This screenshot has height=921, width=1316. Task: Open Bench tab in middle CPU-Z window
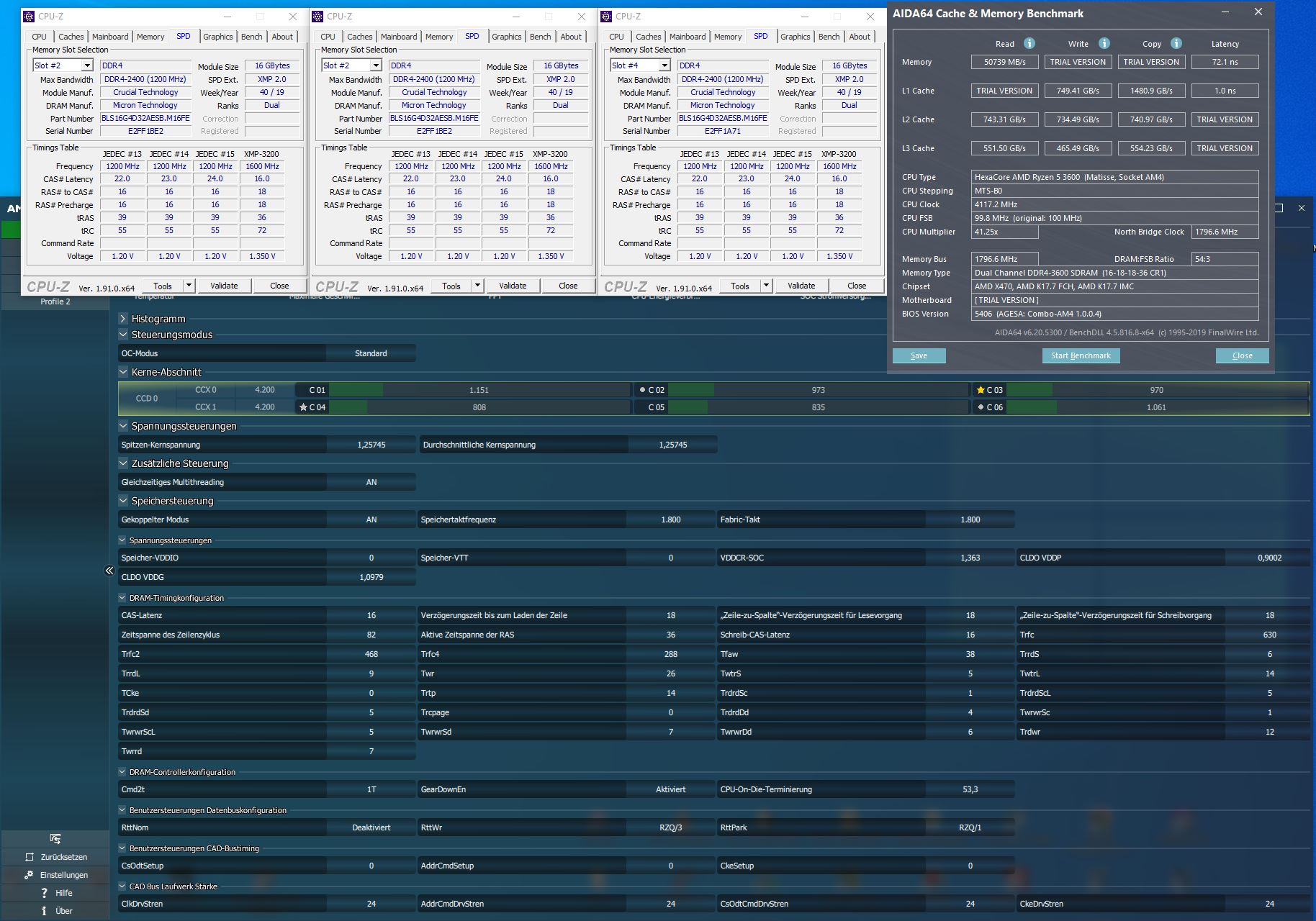[x=541, y=37]
